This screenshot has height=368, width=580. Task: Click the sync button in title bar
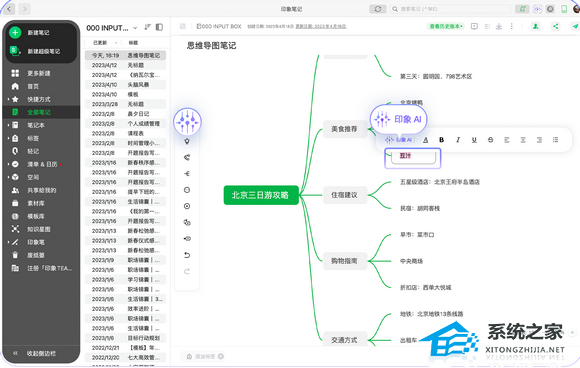pyautogui.click(x=378, y=9)
